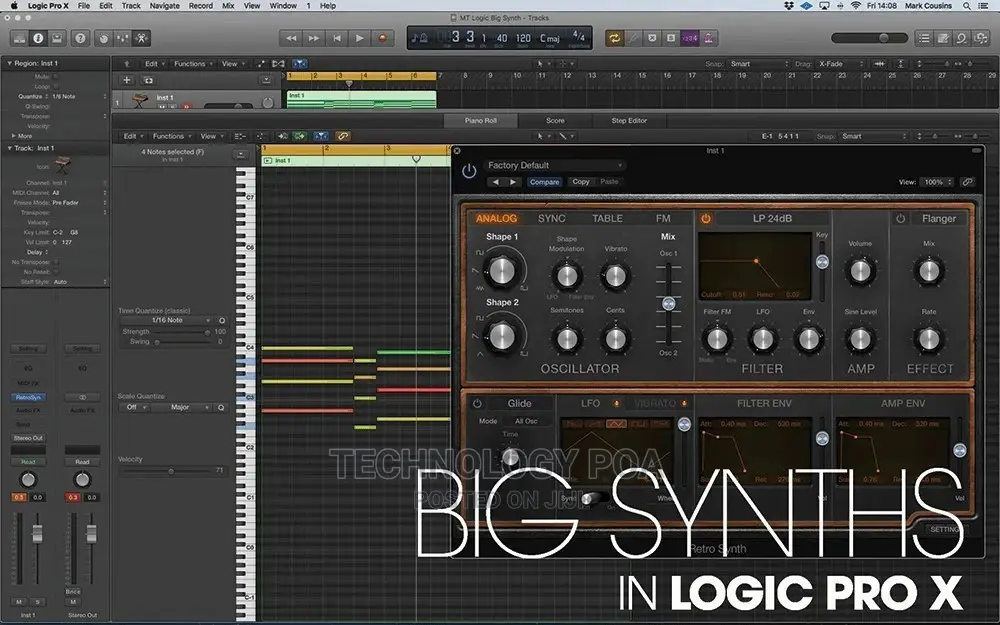Click the Wi-Fi status icon
1000x625 pixels.
click(855, 6)
